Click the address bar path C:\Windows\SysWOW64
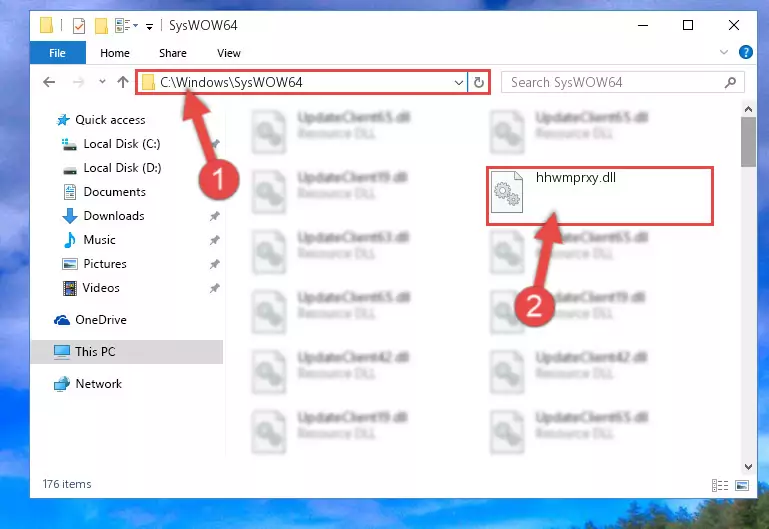Image resolution: width=769 pixels, height=529 pixels. coord(231,82)
